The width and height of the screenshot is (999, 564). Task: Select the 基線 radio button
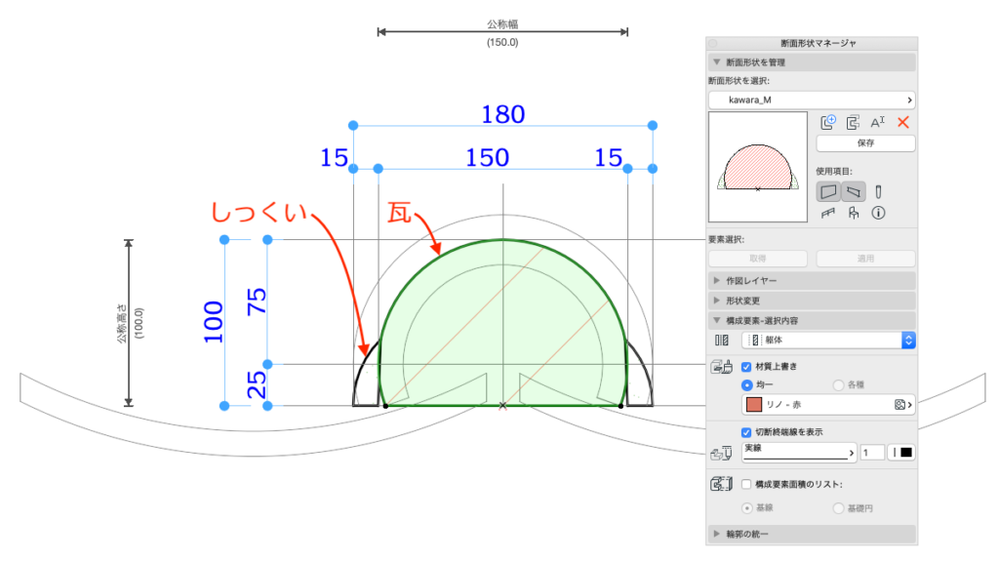(747, 508)
